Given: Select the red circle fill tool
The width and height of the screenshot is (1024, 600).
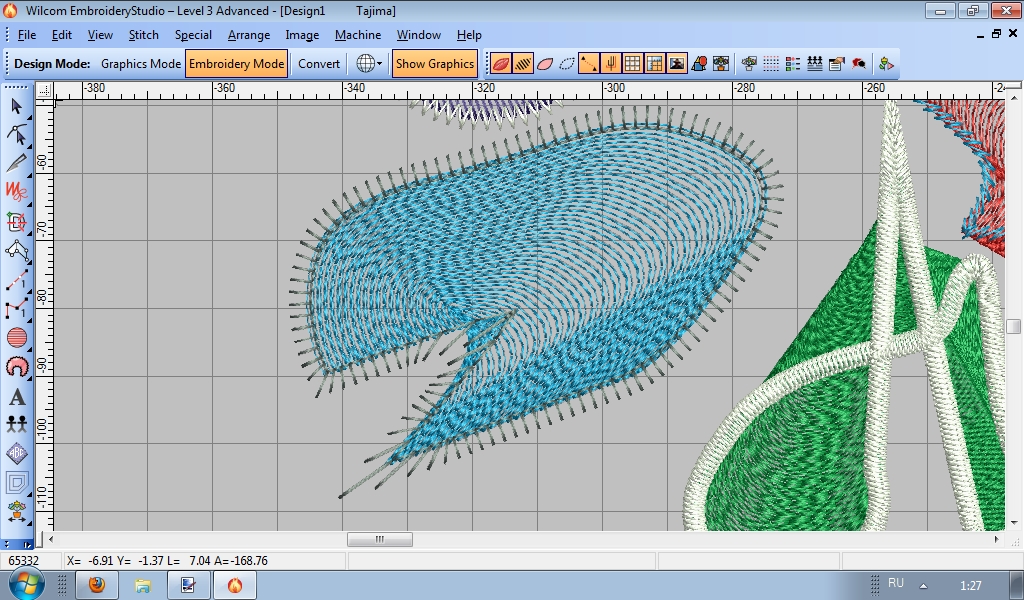Looking at the screenshot, I should 16,338.
